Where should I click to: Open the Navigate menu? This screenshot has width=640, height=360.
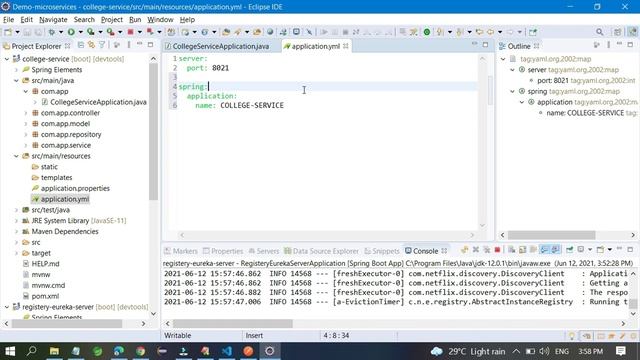pyautogui.click(x=53, y=20)
